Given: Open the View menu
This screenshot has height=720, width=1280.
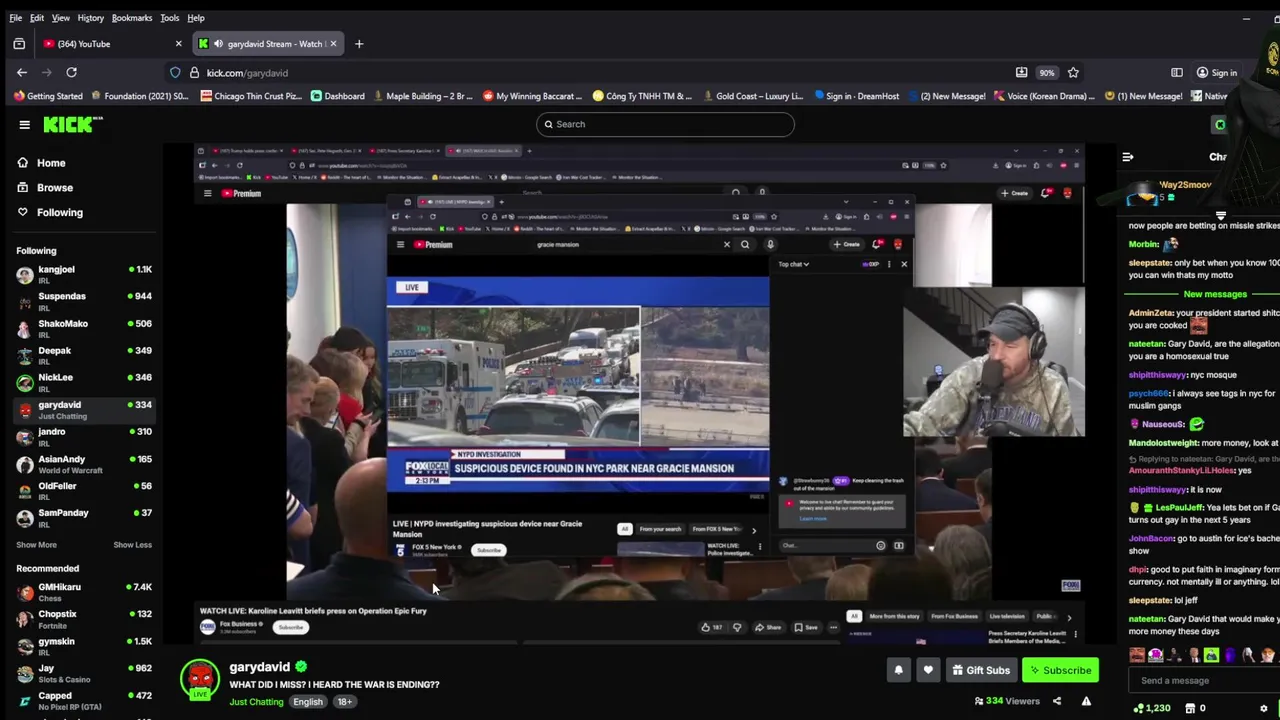Looking at the screenshot, I should click(61, 18).
